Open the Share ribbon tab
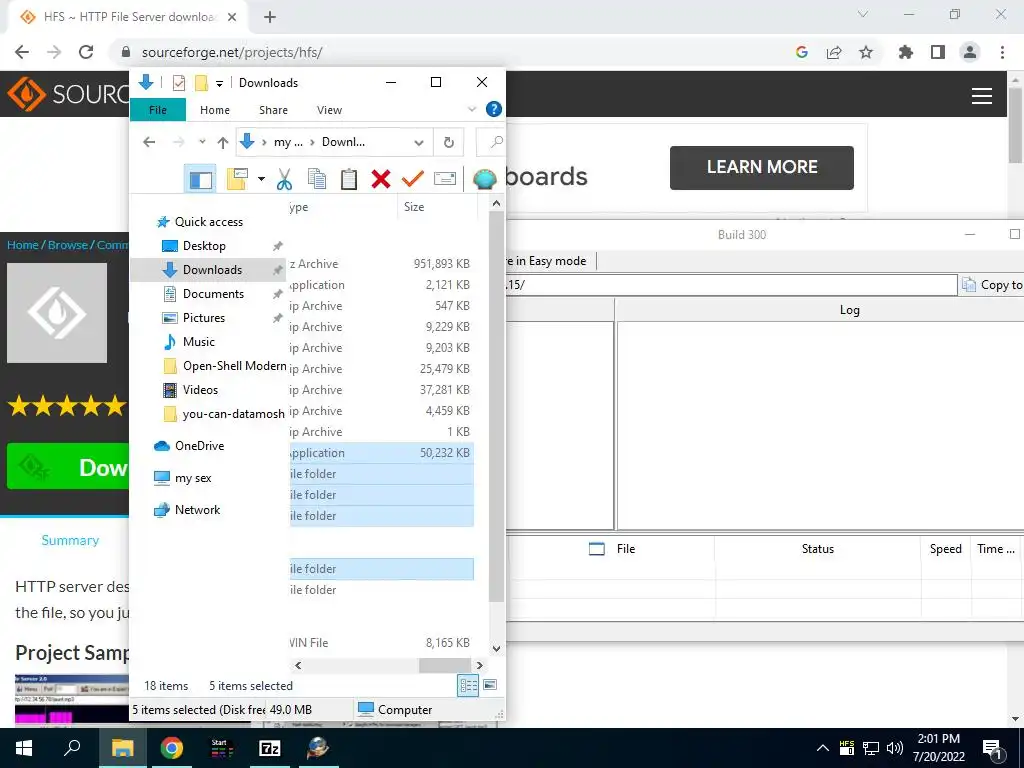This screenshot has width=1024, height=768. [273, 110]
